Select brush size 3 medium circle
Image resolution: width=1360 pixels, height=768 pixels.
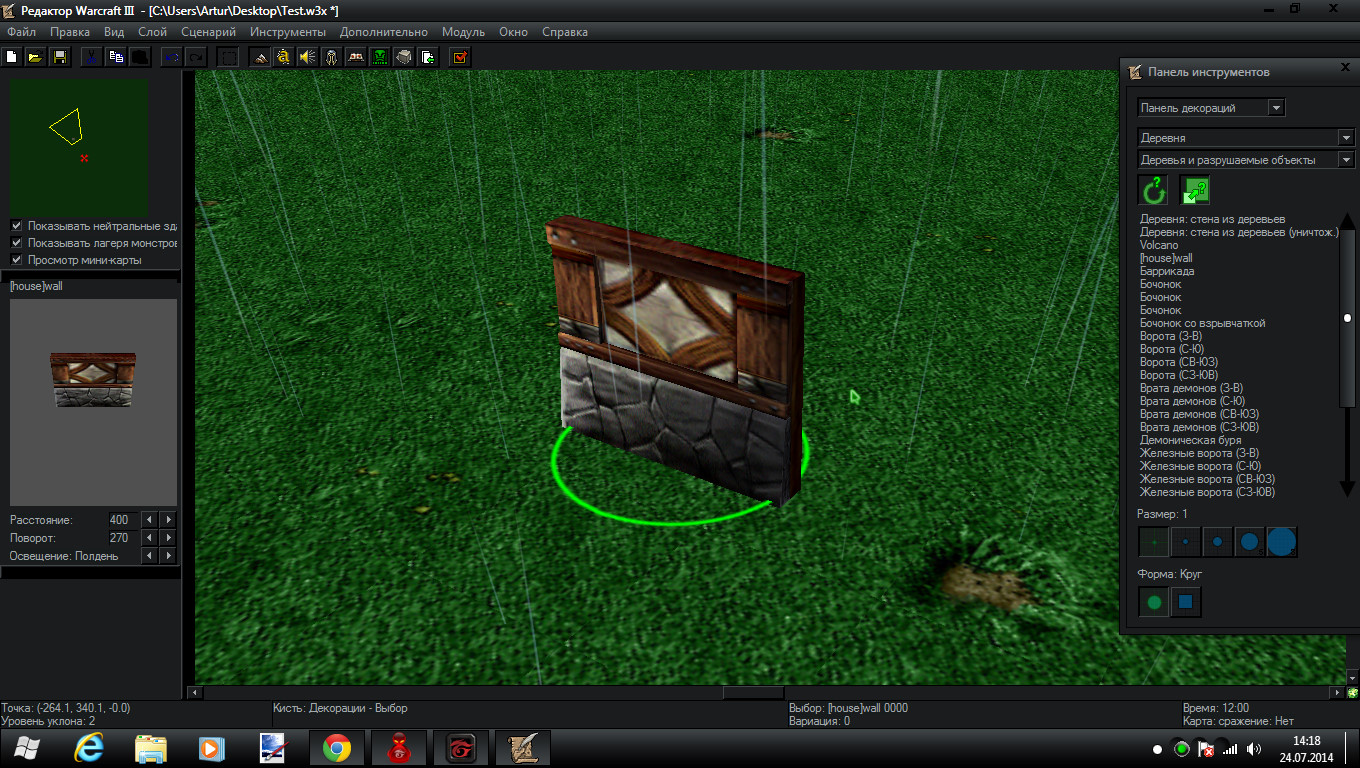point(1218,542)
